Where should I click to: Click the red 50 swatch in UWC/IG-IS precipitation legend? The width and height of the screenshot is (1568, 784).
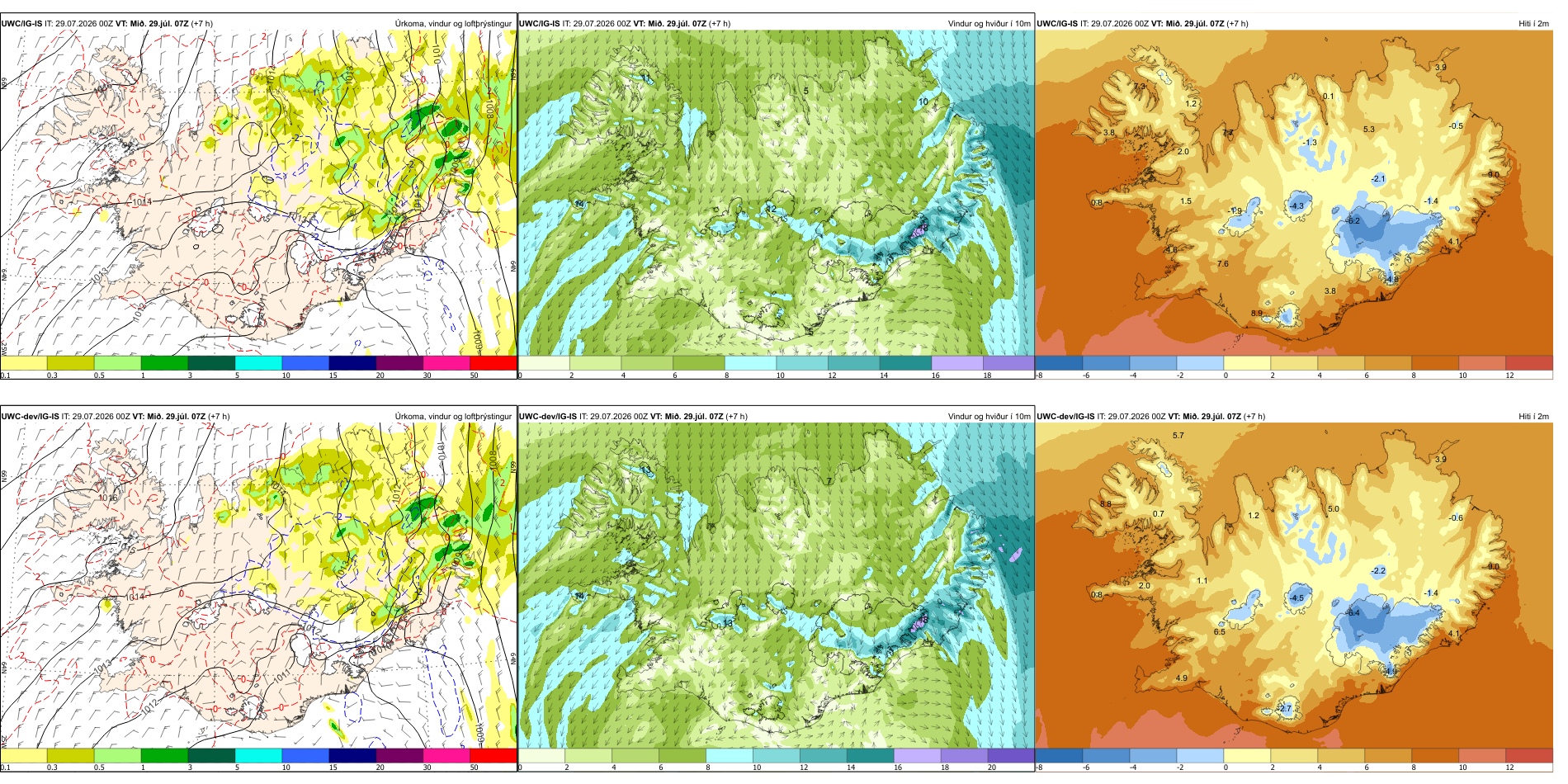(493, 363)
